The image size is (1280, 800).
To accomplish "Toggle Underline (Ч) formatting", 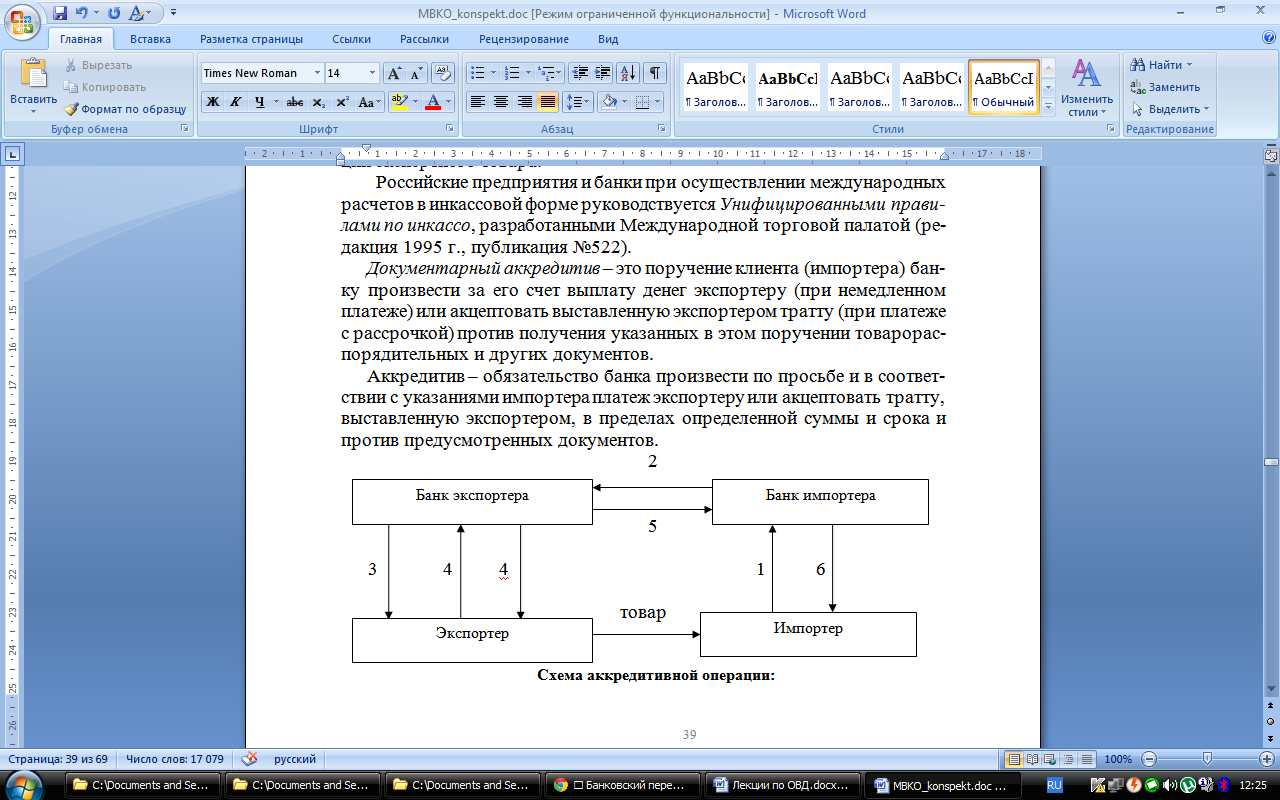I will (260, 102).
